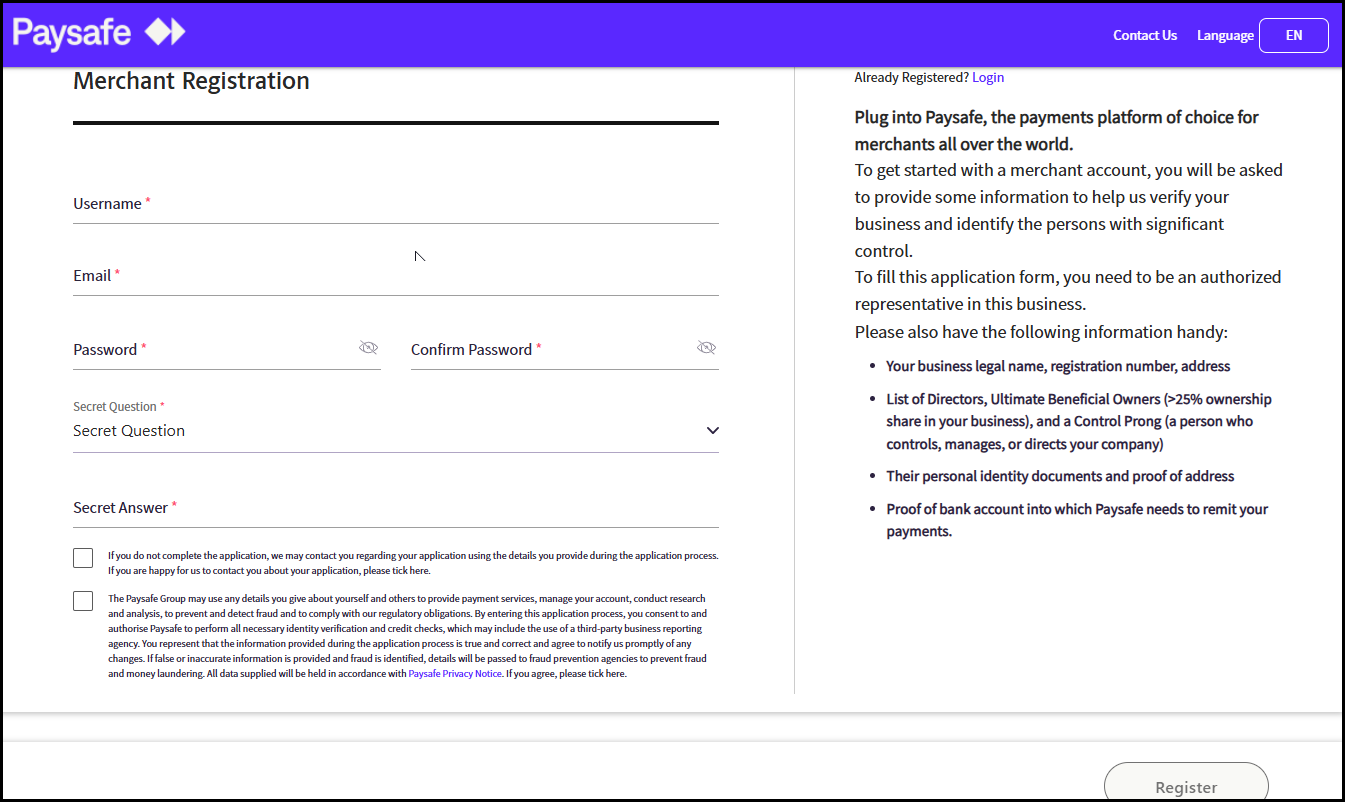The height and width of the screenshot is (802, 1345).
Task: Click the Merchant Registration heading
Action: point(191,81)
